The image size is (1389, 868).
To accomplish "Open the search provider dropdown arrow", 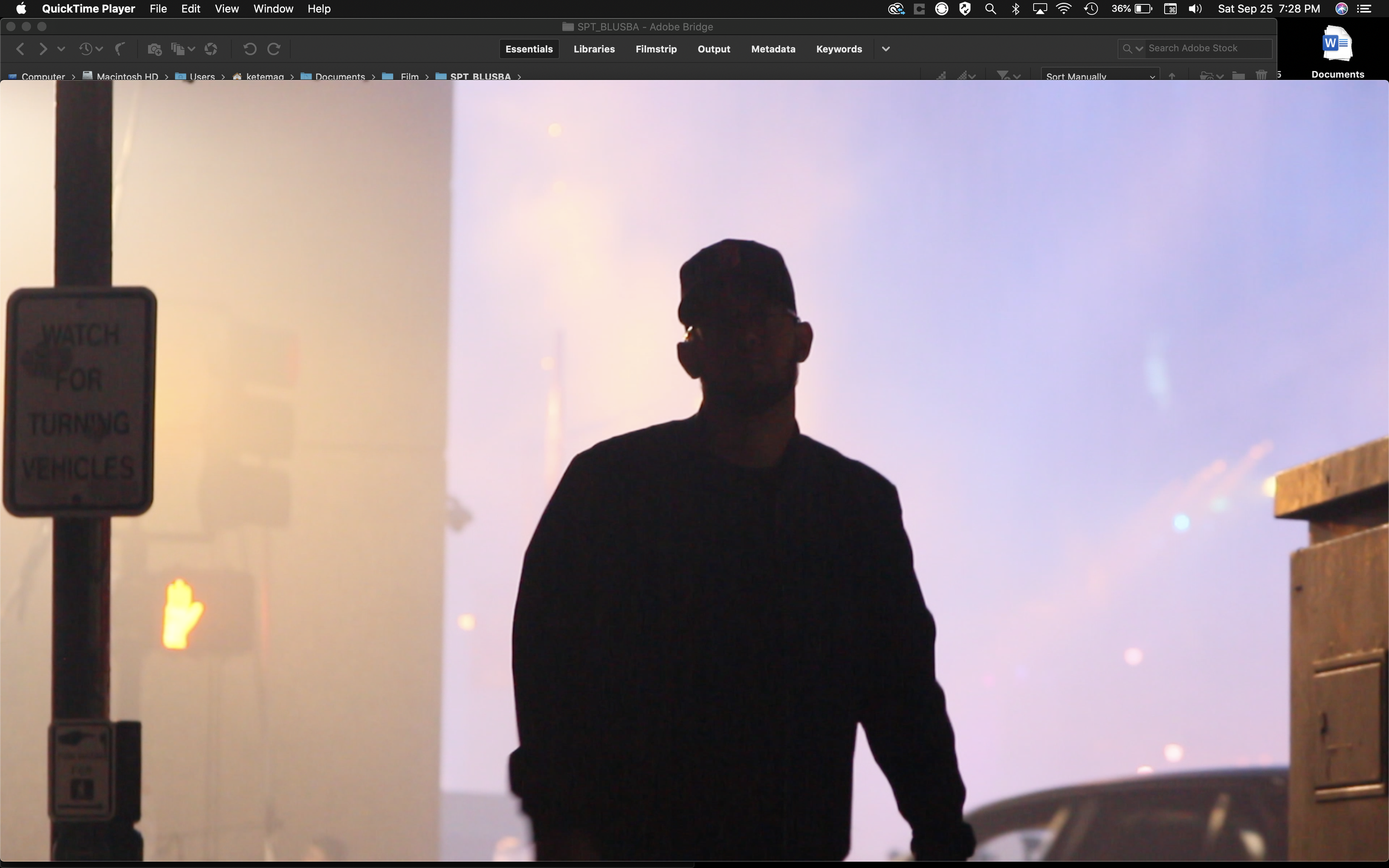I will click(x=1138, y=49).
